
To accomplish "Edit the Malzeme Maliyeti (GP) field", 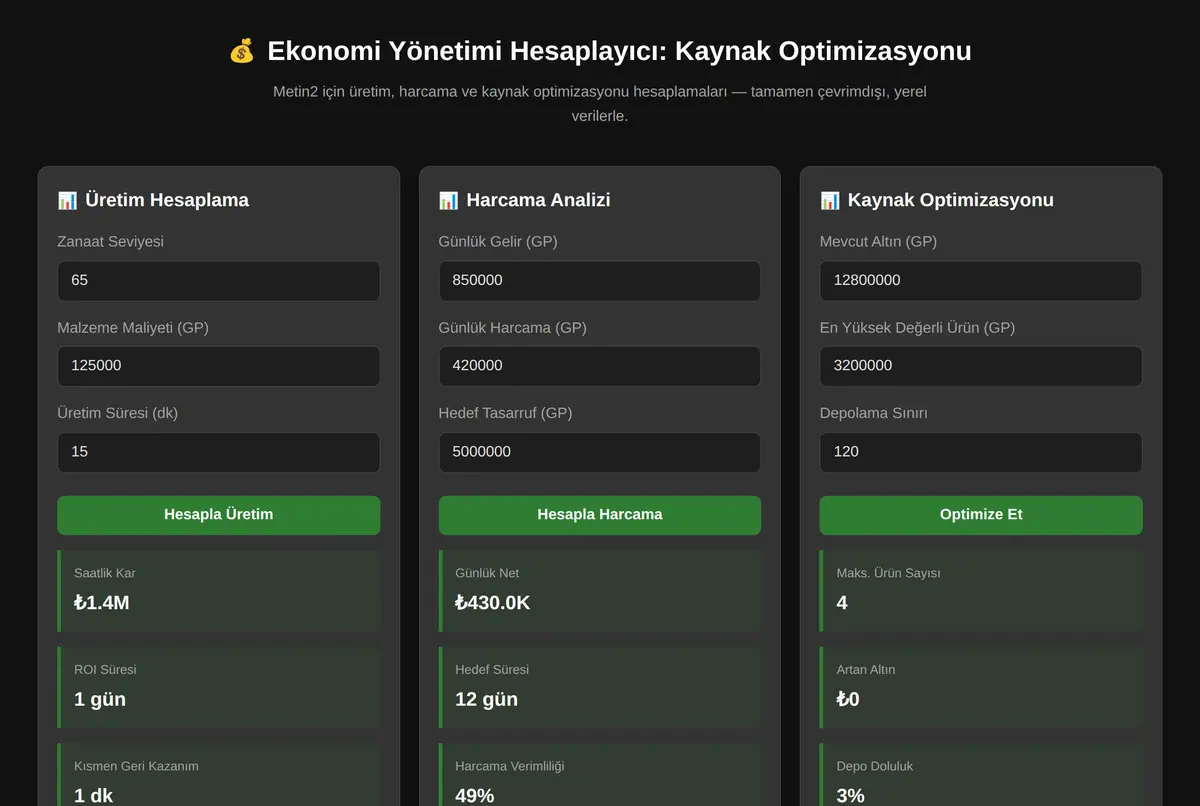I will pos(219,366).
